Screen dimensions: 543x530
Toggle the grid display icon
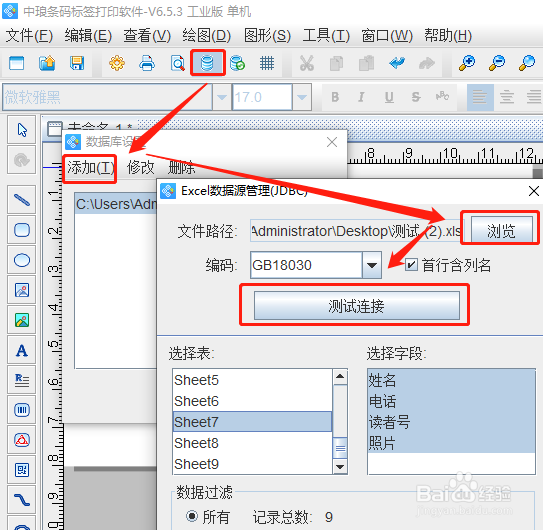click(x=267, y=63)
